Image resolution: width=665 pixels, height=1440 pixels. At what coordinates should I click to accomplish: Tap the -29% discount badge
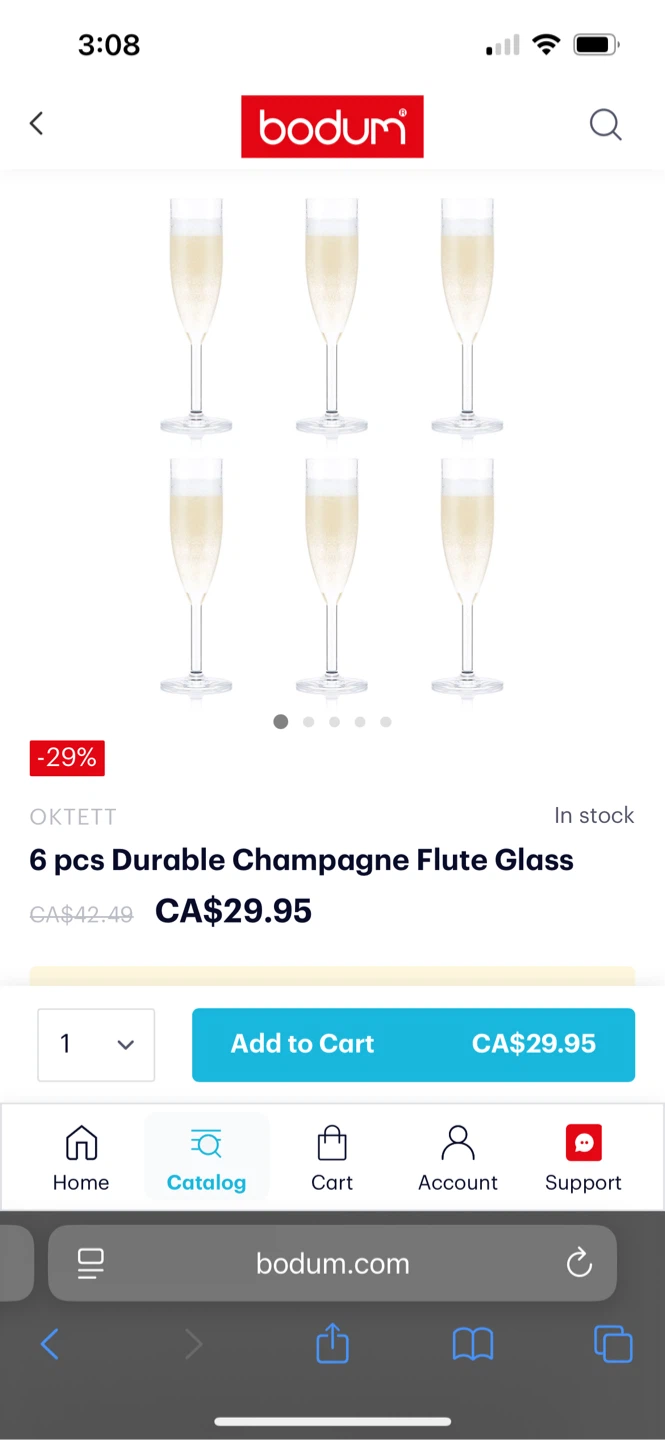66,757
